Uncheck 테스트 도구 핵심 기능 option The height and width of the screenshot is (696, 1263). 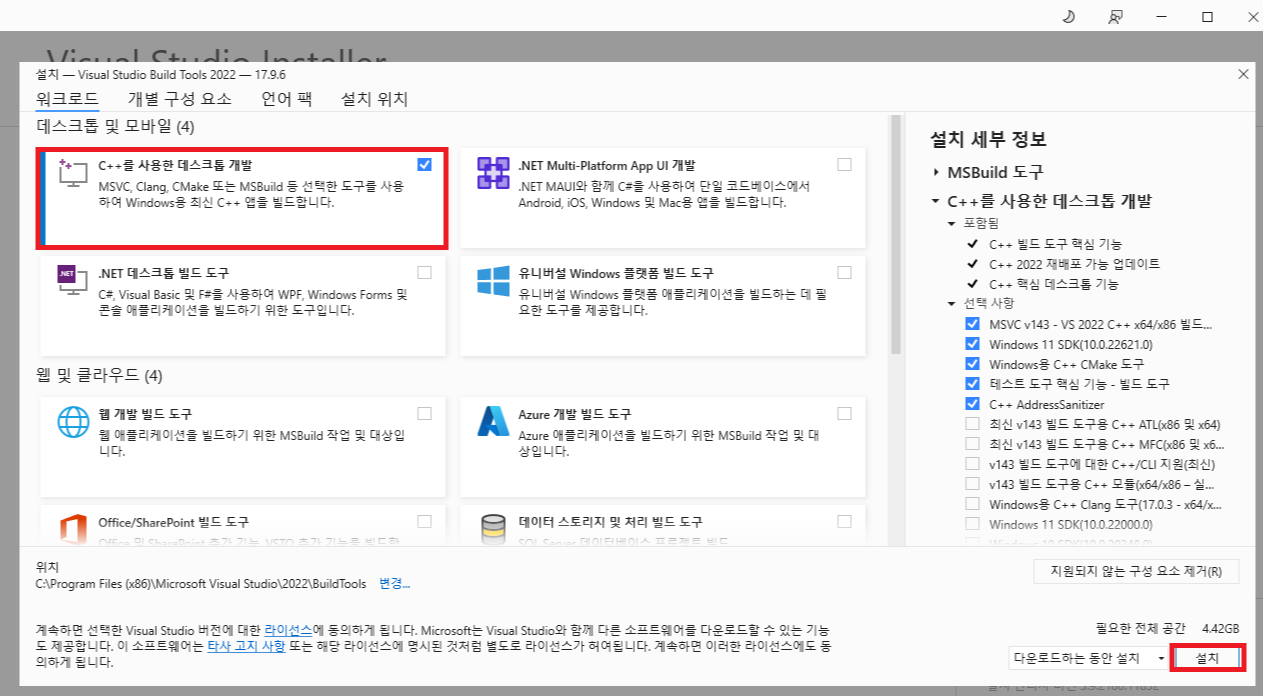click(x=972, y=384)
